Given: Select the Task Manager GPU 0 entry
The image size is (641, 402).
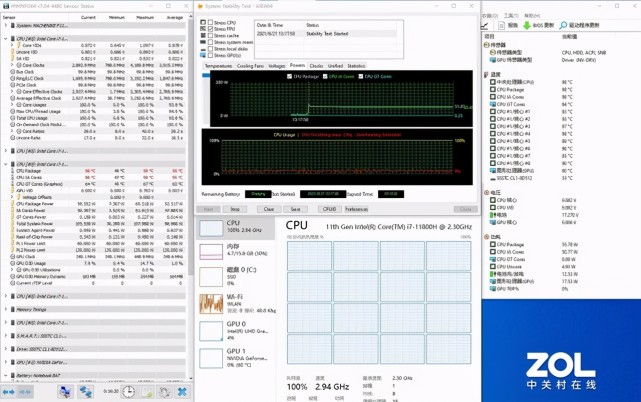Looking at the screenshot, I should (x=236, y=330).
